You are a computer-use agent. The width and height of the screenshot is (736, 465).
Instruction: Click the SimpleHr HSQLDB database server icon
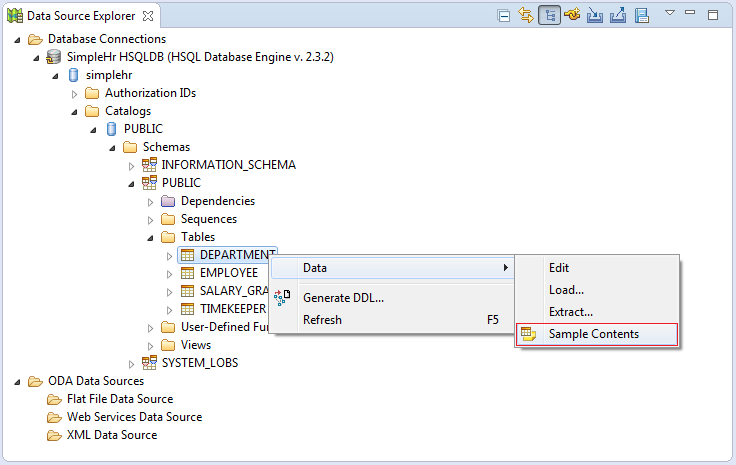(54, 57)
